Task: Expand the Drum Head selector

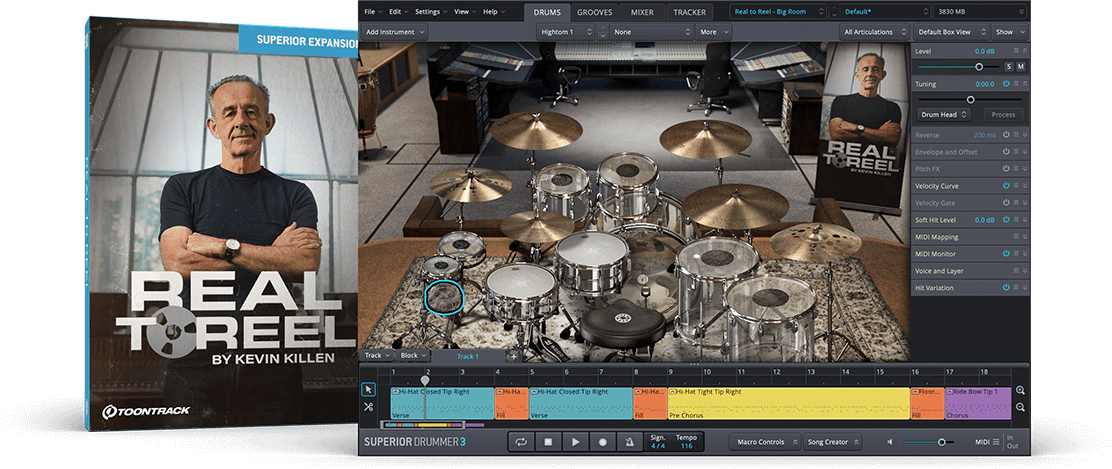Action: coord(944,114)
